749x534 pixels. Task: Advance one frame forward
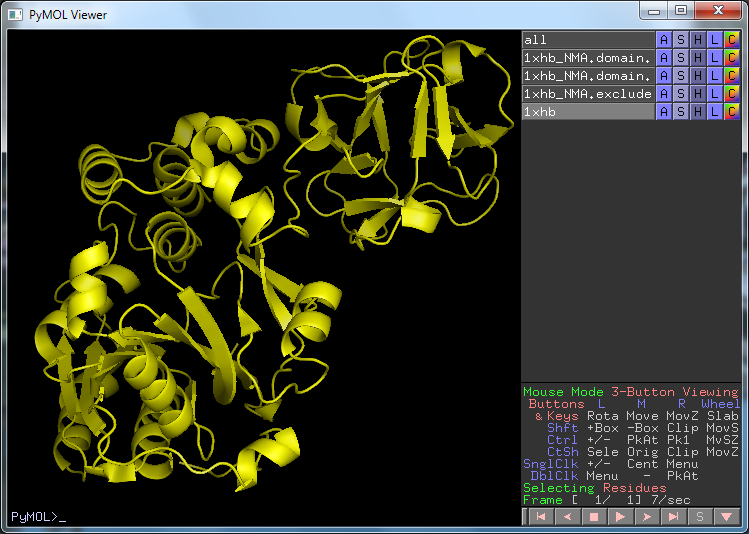click(647, 517)
